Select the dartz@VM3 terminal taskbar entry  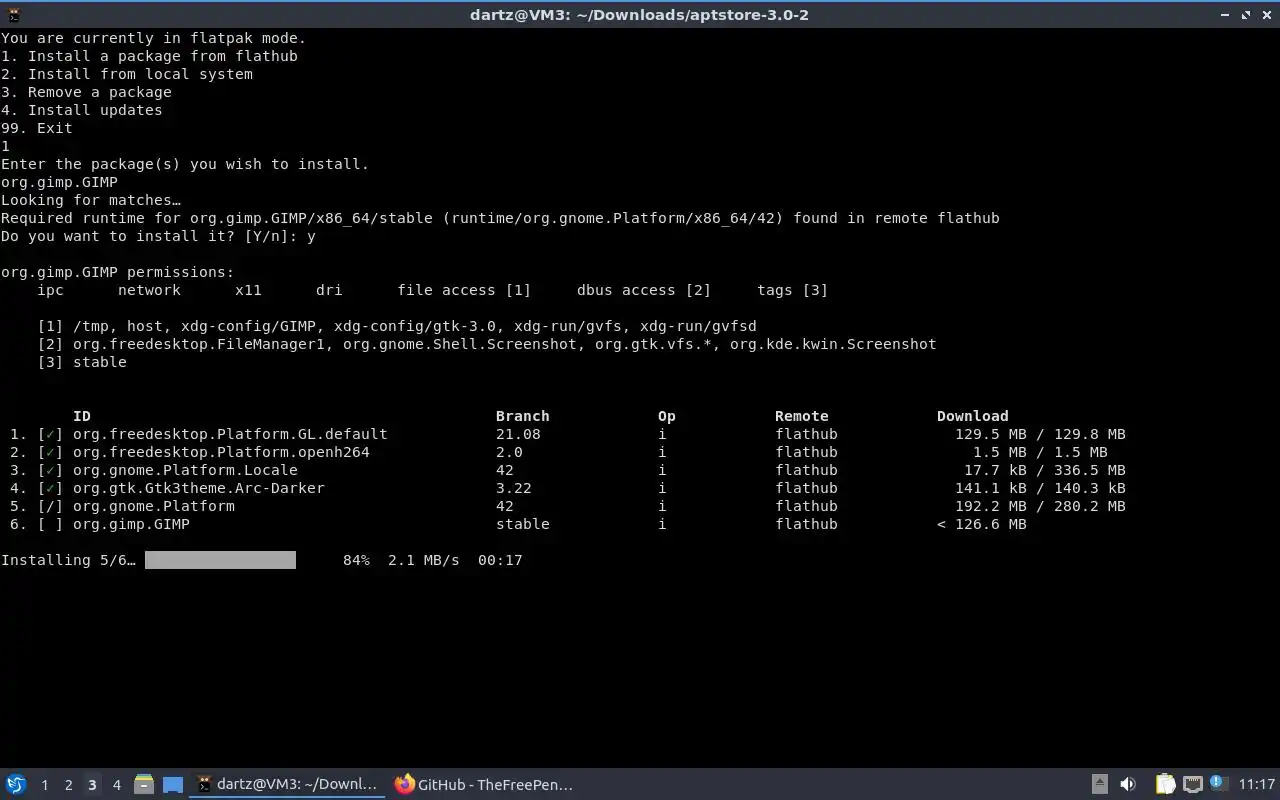(x=288, y=784)
